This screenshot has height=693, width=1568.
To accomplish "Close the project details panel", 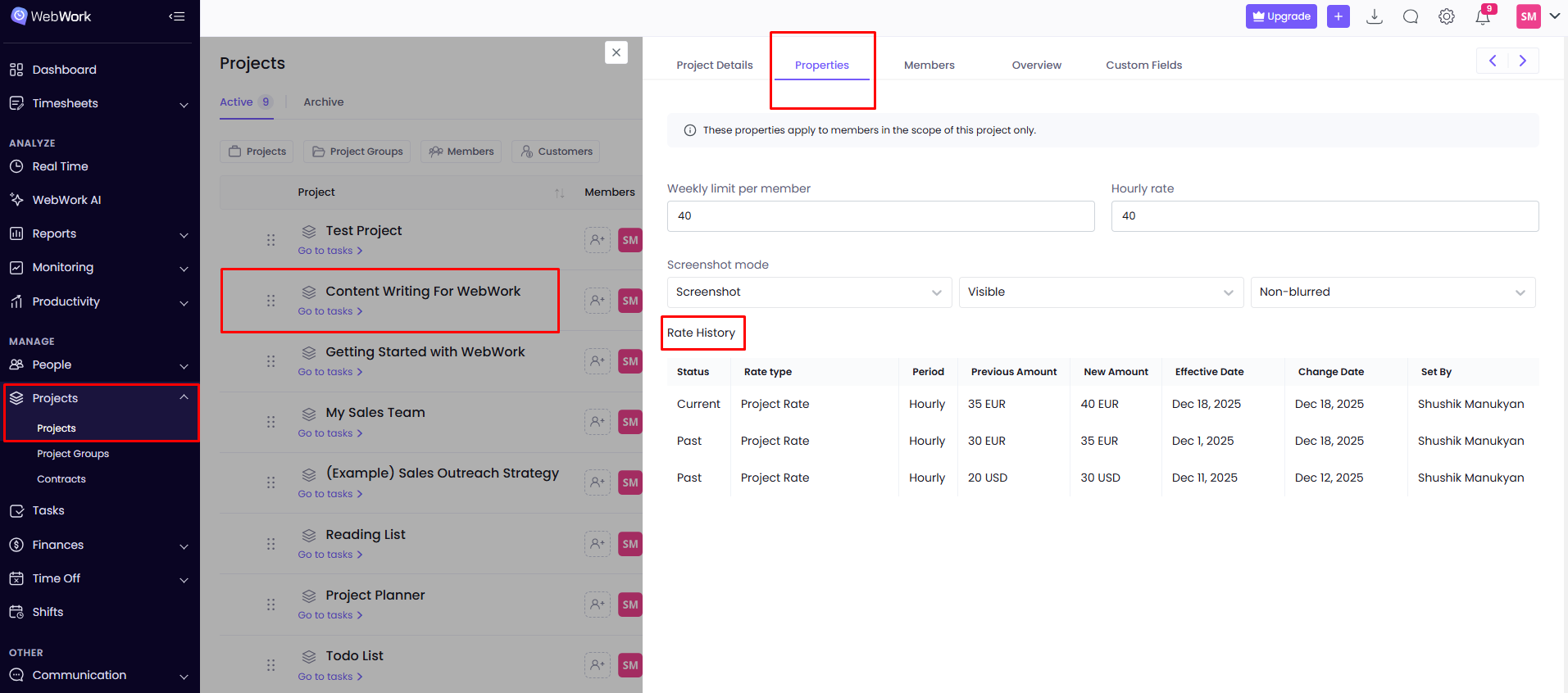I will [x=616, y=52].
